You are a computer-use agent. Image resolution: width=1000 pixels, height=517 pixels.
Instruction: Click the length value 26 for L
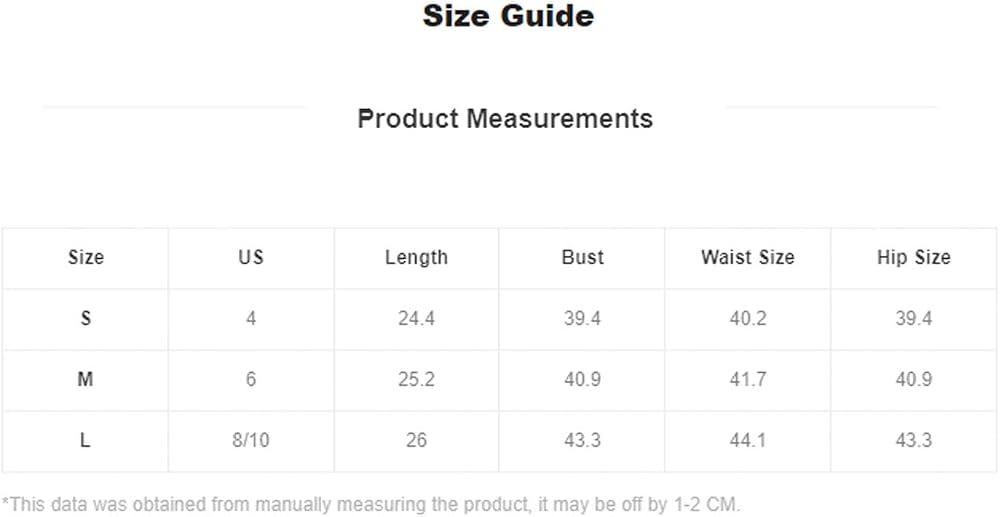(x=416, y=441)
